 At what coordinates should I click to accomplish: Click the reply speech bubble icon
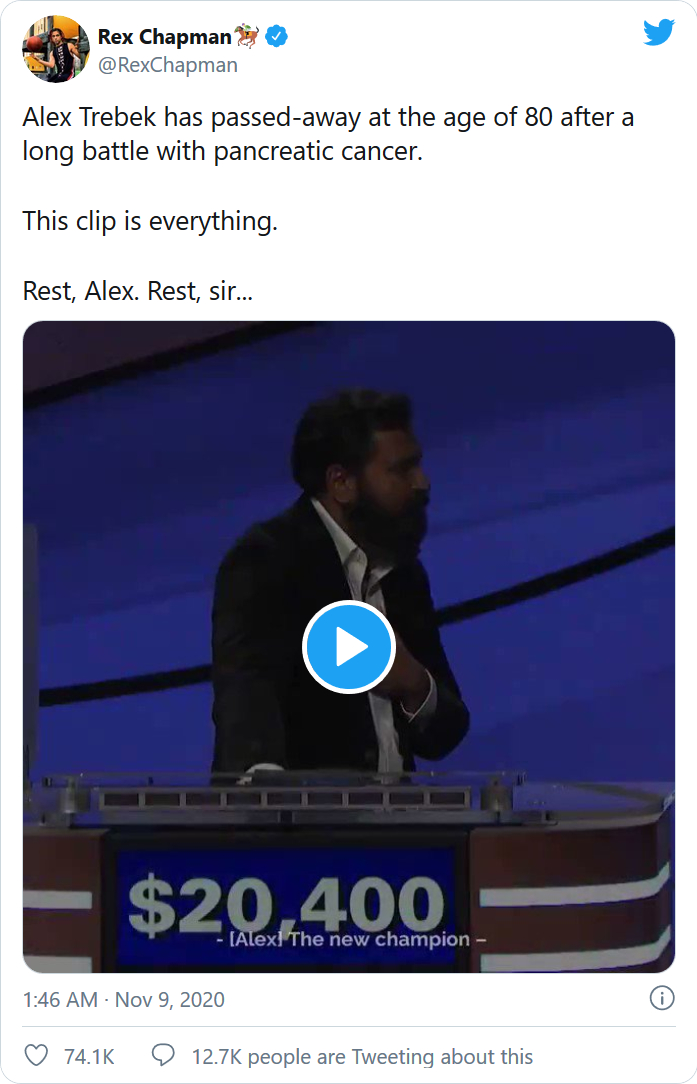point(163,1056)
